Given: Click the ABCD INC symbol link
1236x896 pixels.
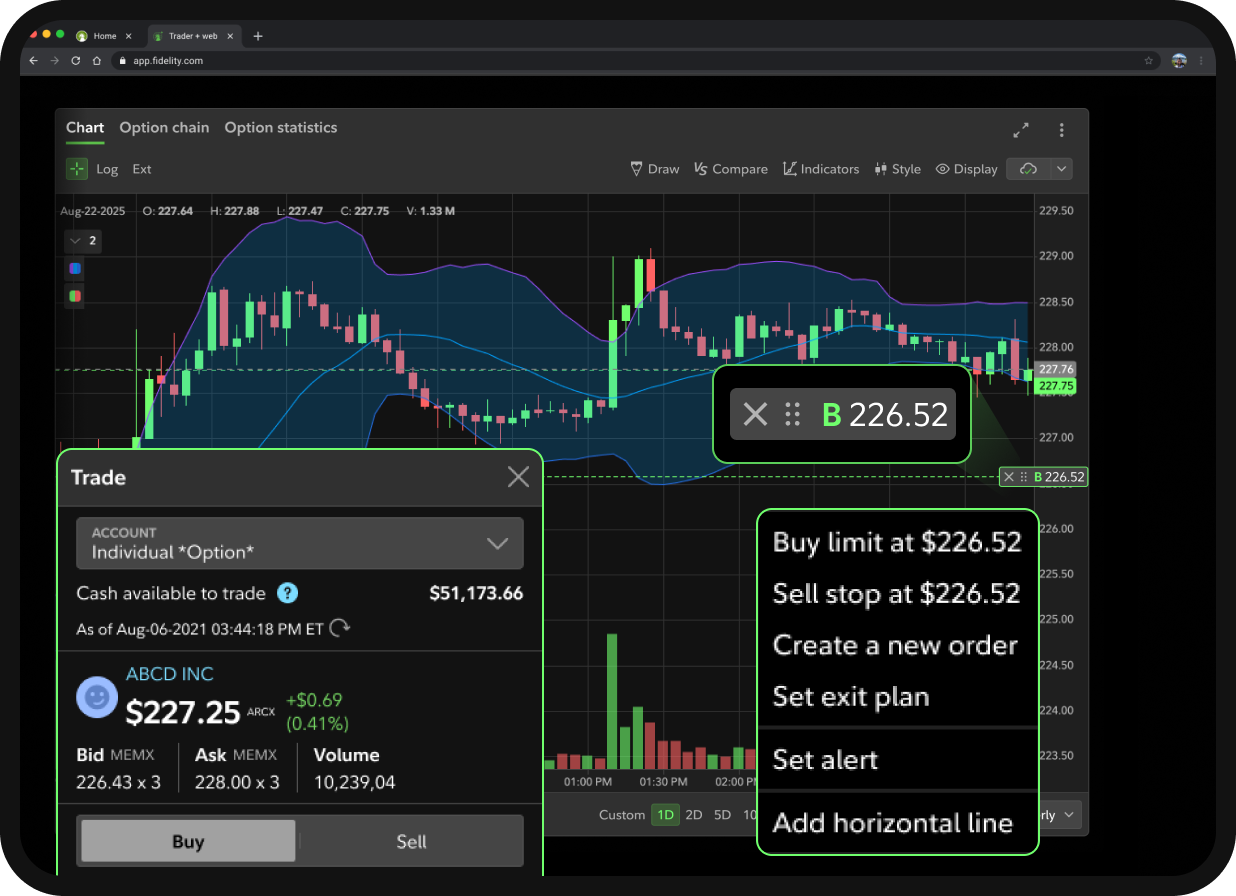Looking at the screenshot, I should pyautogui.click(x=170, y=674).
